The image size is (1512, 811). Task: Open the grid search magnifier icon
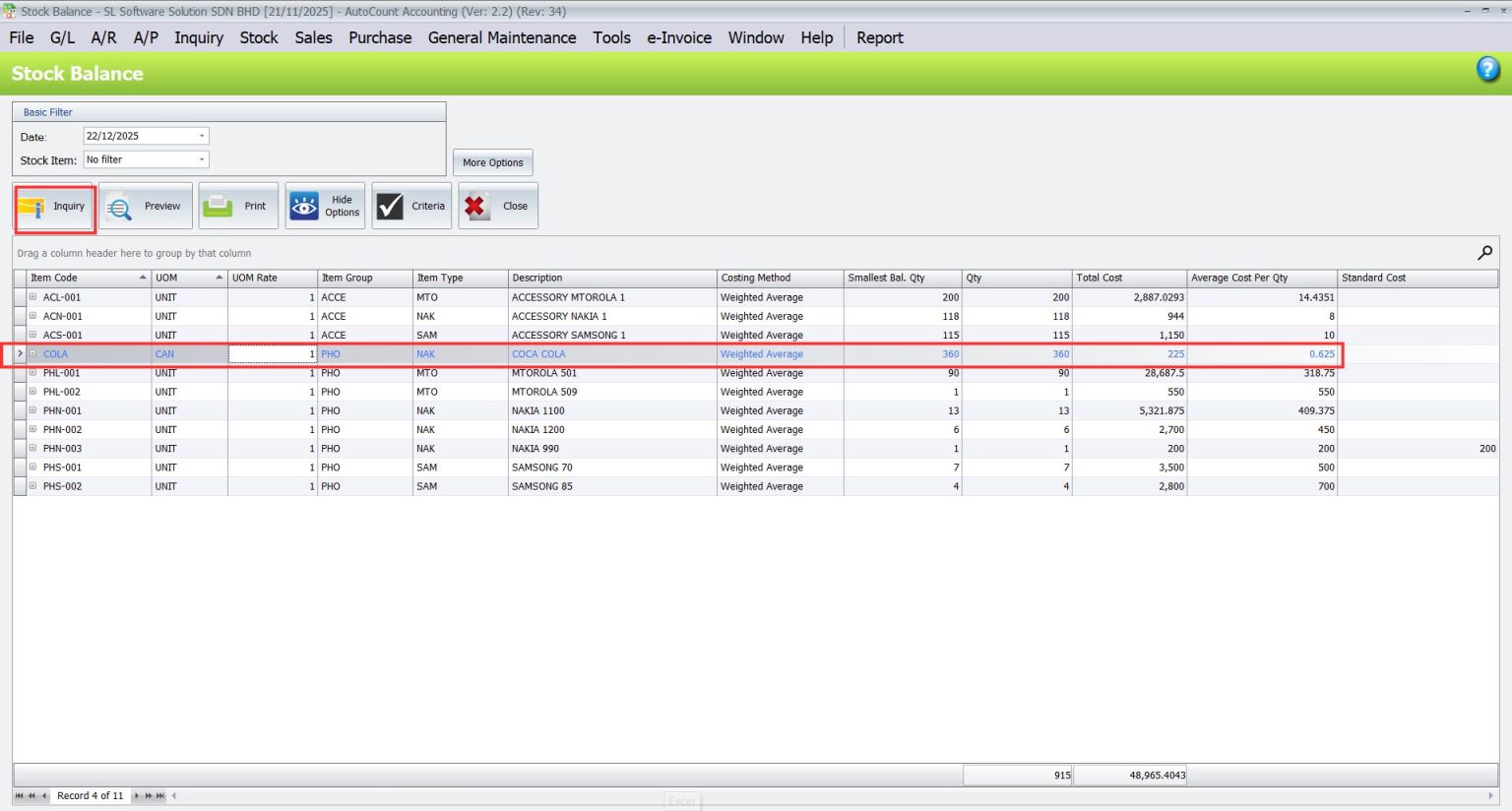[x=1484, y=253]
